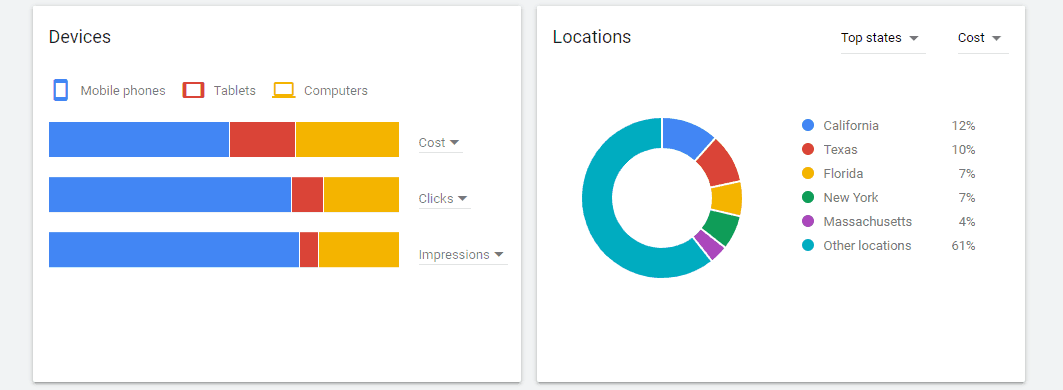The width and height of the screenshot is (1063, 390).
Task: Click the Texas legend label
Action: [x=840, y=149]
